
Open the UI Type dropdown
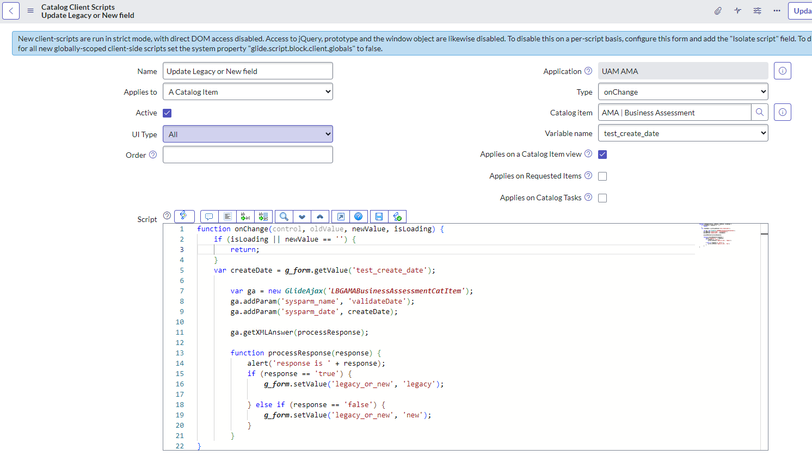(x=248, y=134)
